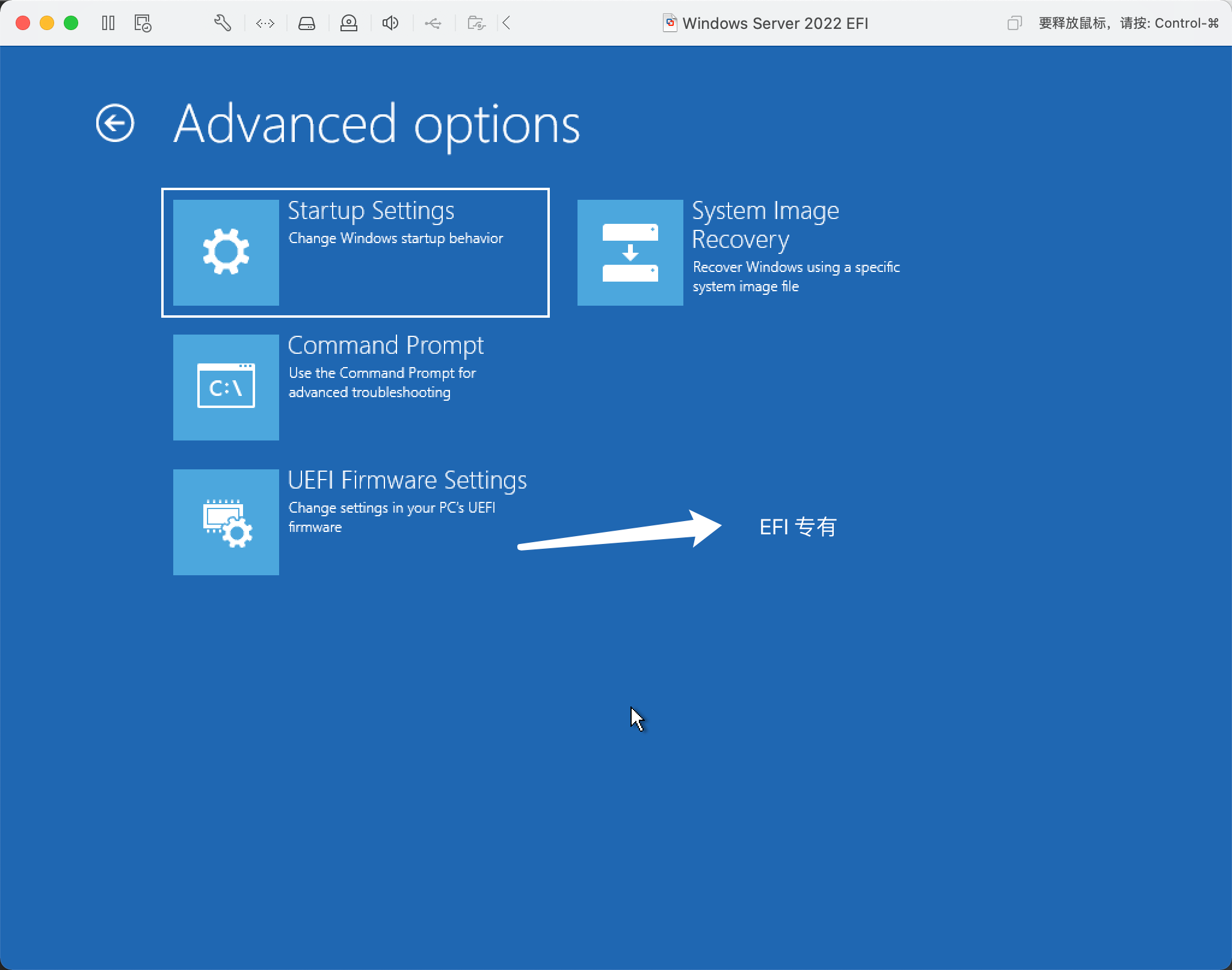Choose System Image Recovery option
1232x970 pixels.
[765, 224]
